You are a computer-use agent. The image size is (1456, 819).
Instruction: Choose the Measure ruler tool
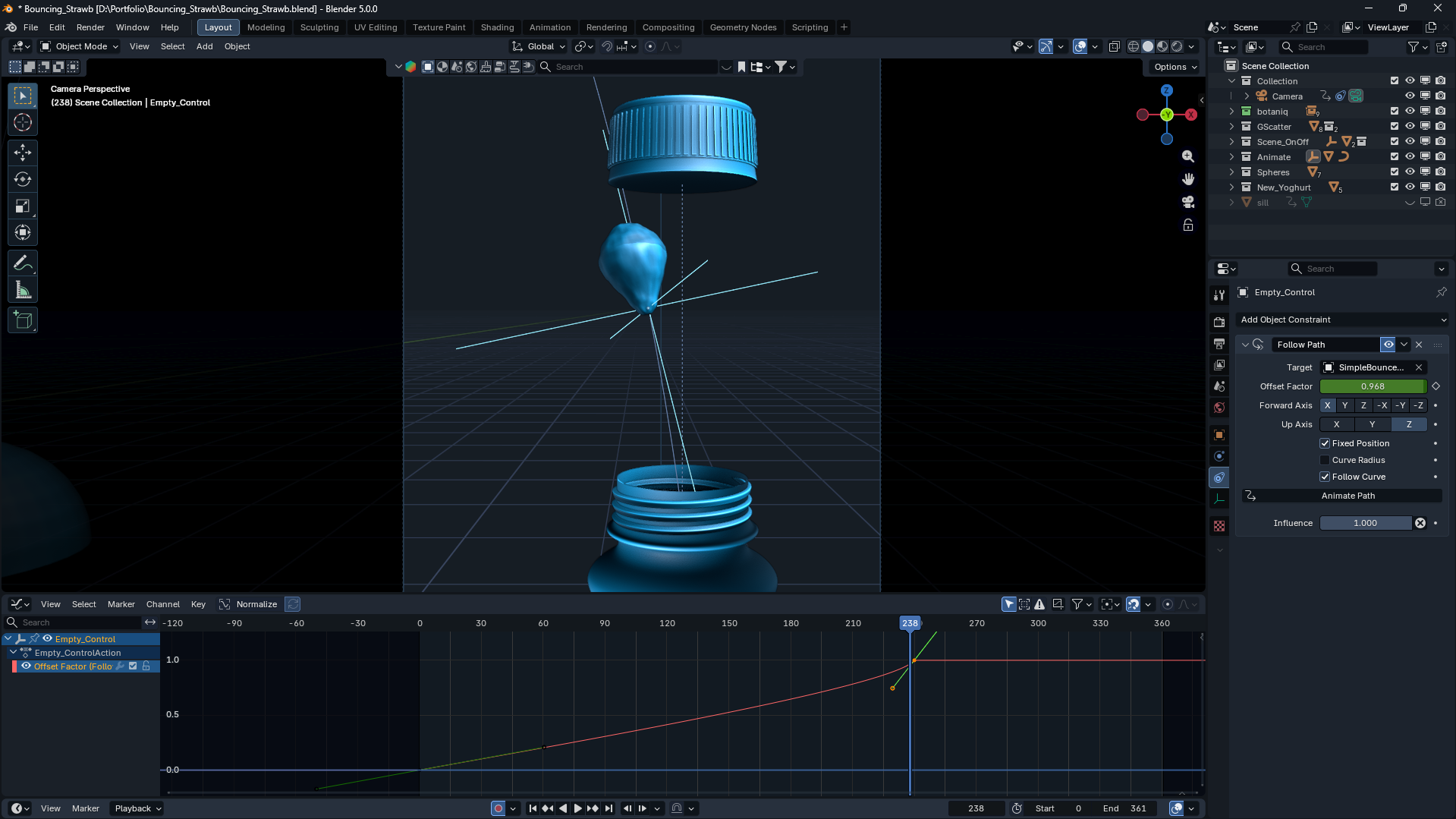pos(23,291)
